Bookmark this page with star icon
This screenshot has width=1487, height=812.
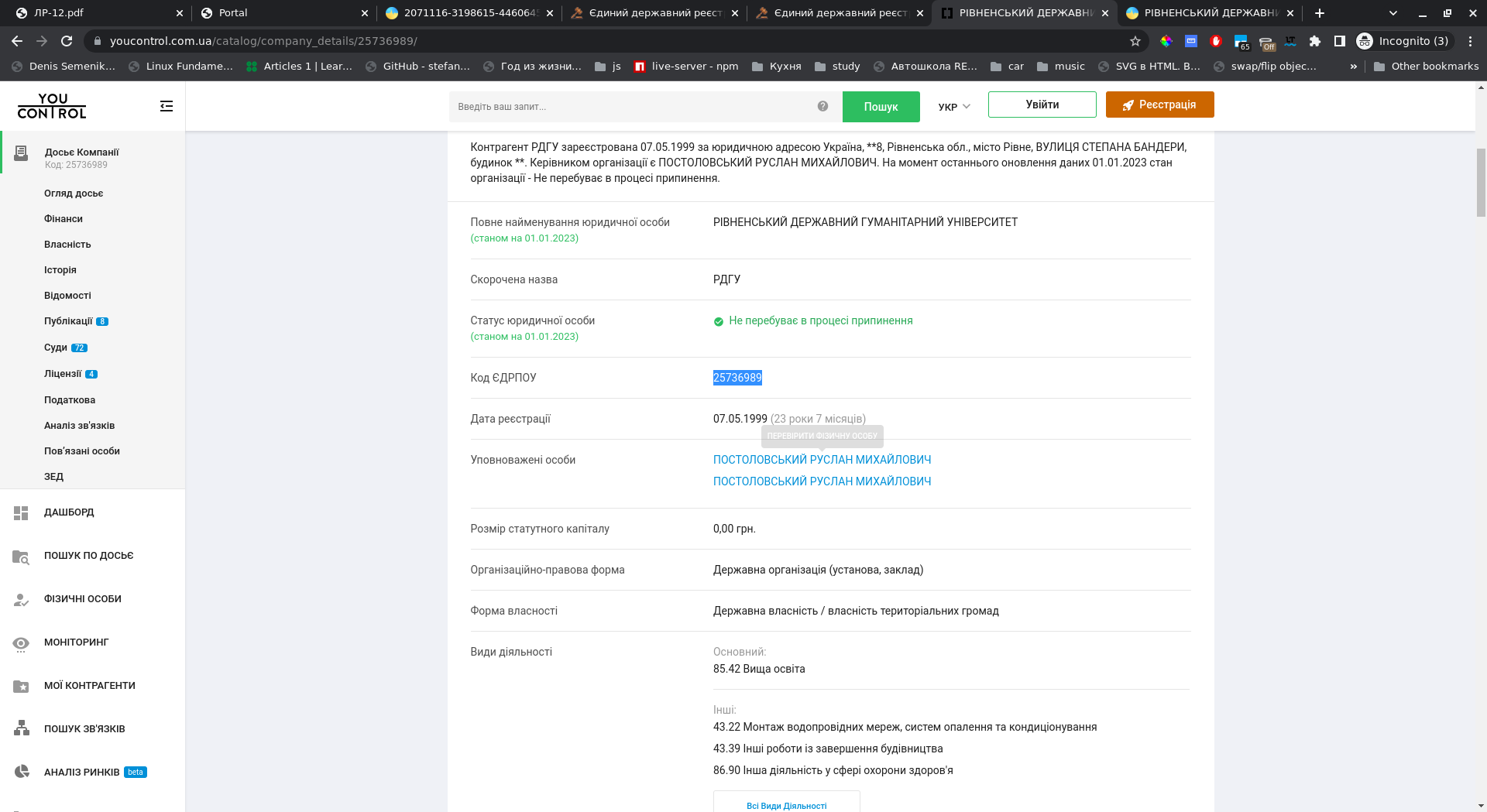(x=1135, y=41)
